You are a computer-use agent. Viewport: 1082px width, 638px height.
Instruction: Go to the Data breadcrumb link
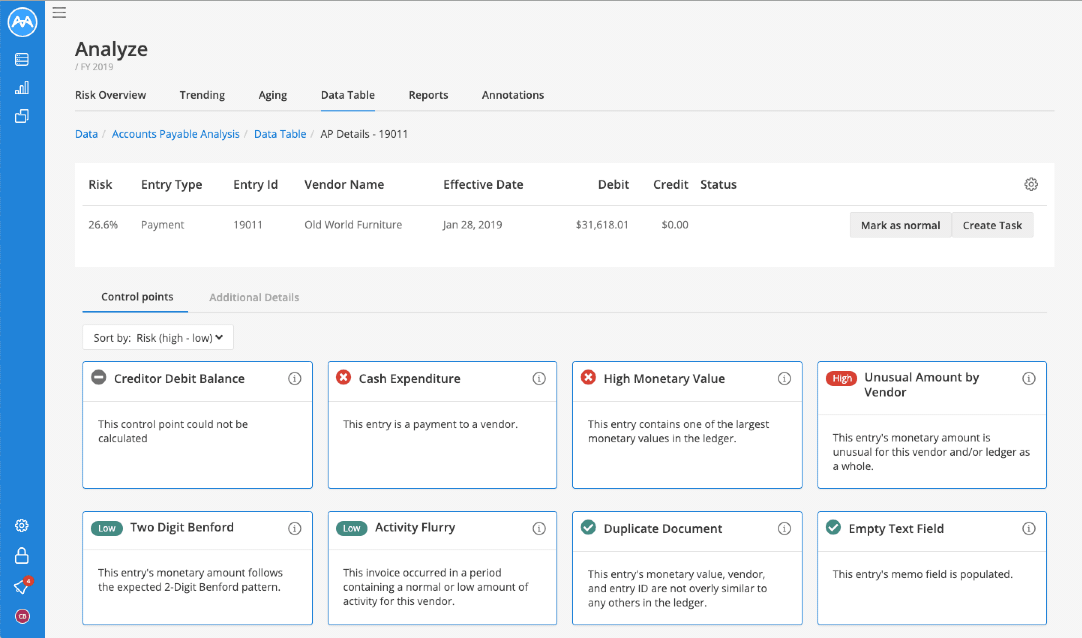tap(86, 134)
